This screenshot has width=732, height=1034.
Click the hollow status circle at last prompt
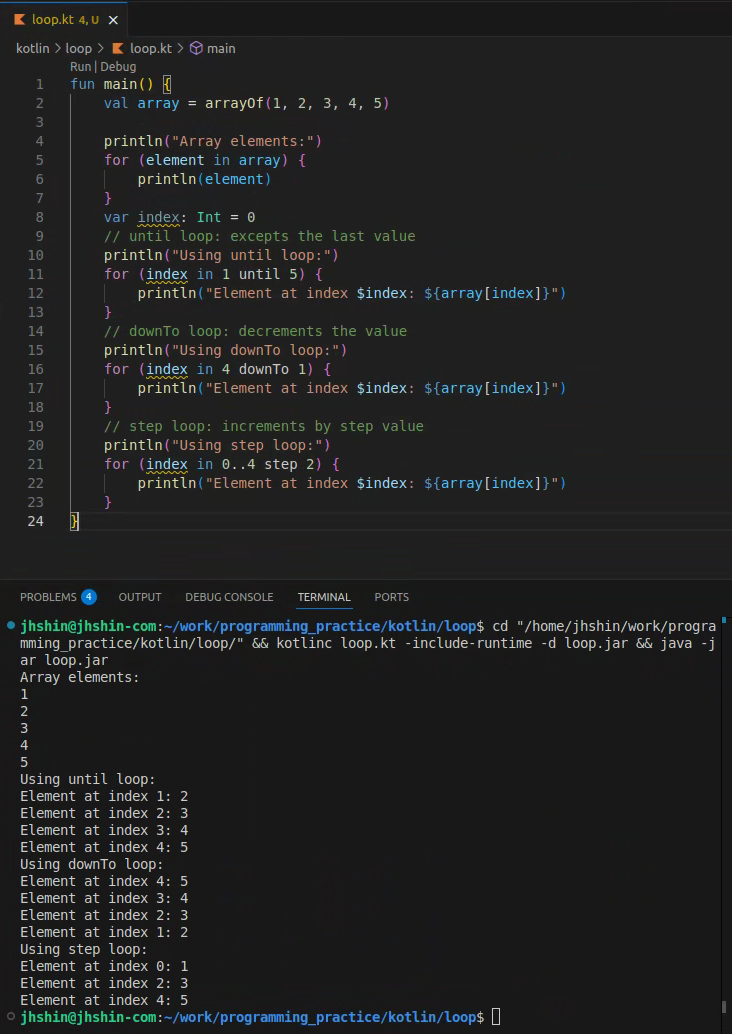tap(11, 1017)
